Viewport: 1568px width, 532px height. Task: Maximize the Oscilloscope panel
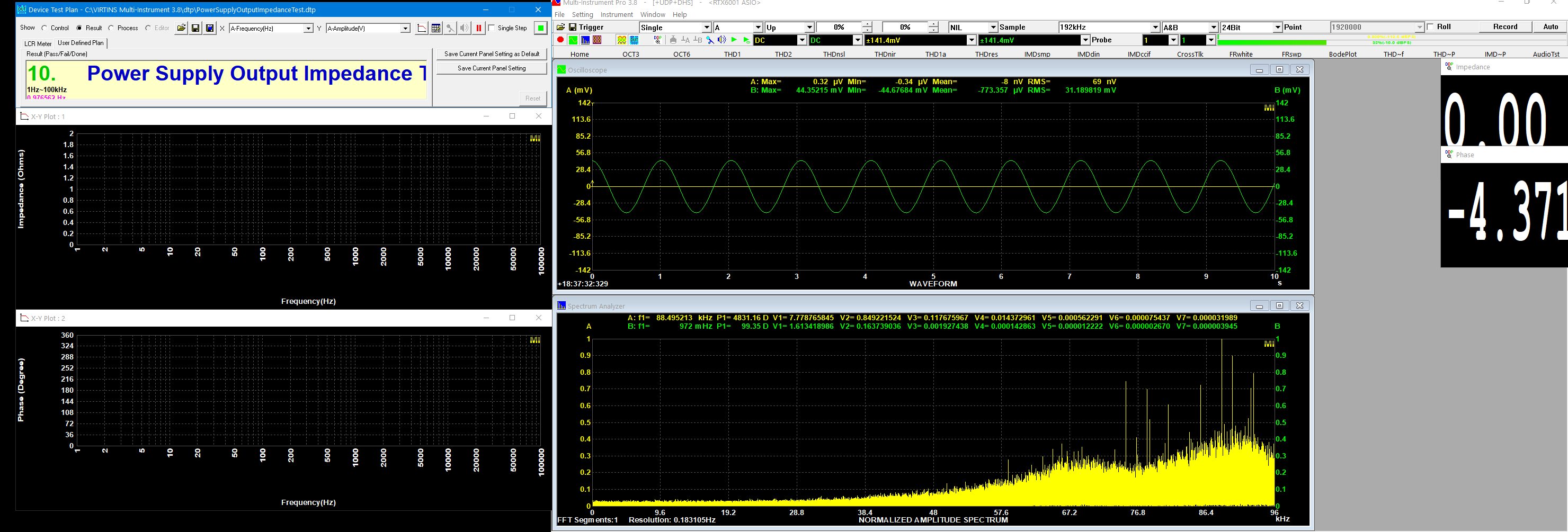point(1279,69)
